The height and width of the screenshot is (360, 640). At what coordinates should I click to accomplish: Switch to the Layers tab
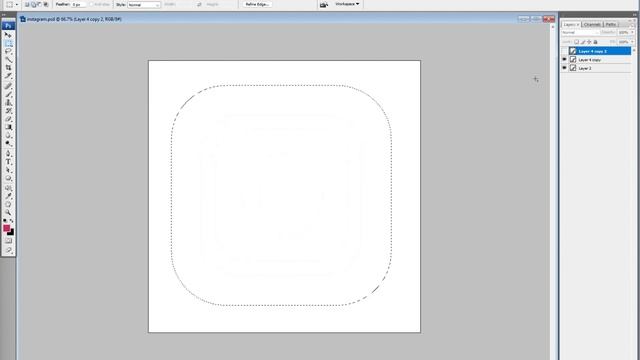[x=571, y=24]
